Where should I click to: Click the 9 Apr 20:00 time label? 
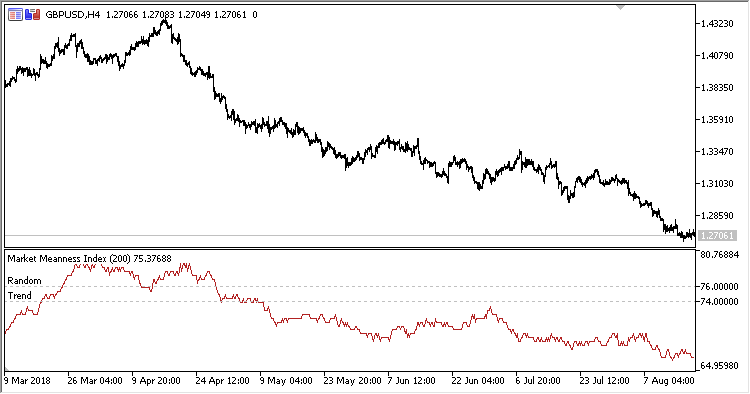pyautogui.click(x=156, y=381)
